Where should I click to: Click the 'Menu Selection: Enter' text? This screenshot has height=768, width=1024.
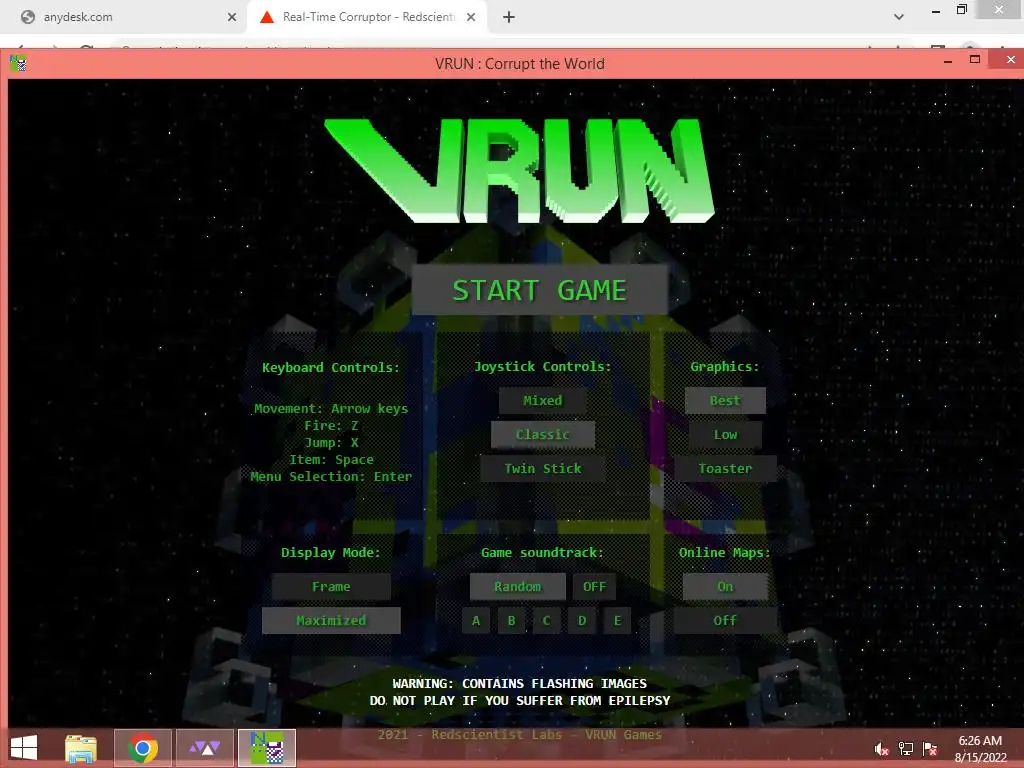click(x=331, y=477)
